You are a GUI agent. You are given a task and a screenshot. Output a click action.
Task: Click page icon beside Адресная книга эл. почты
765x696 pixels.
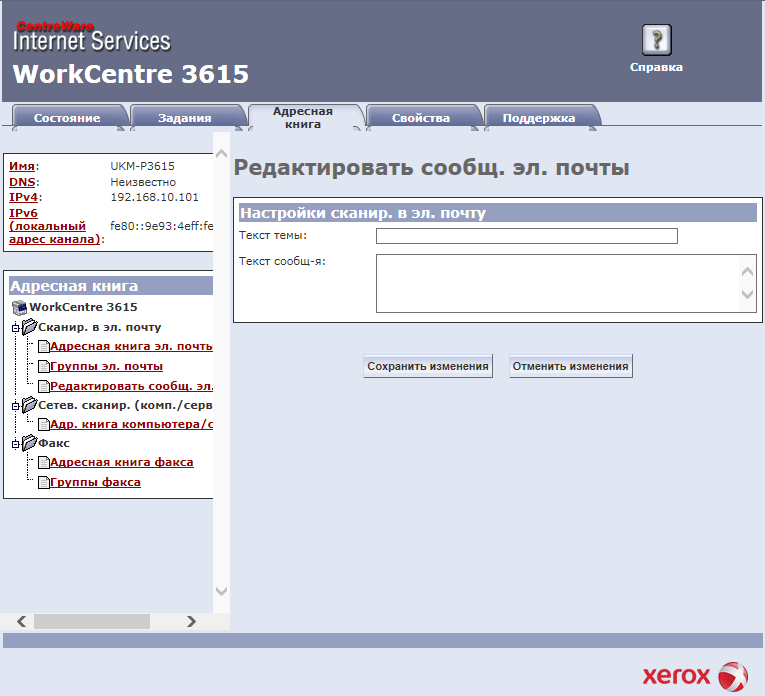(44, 346)
